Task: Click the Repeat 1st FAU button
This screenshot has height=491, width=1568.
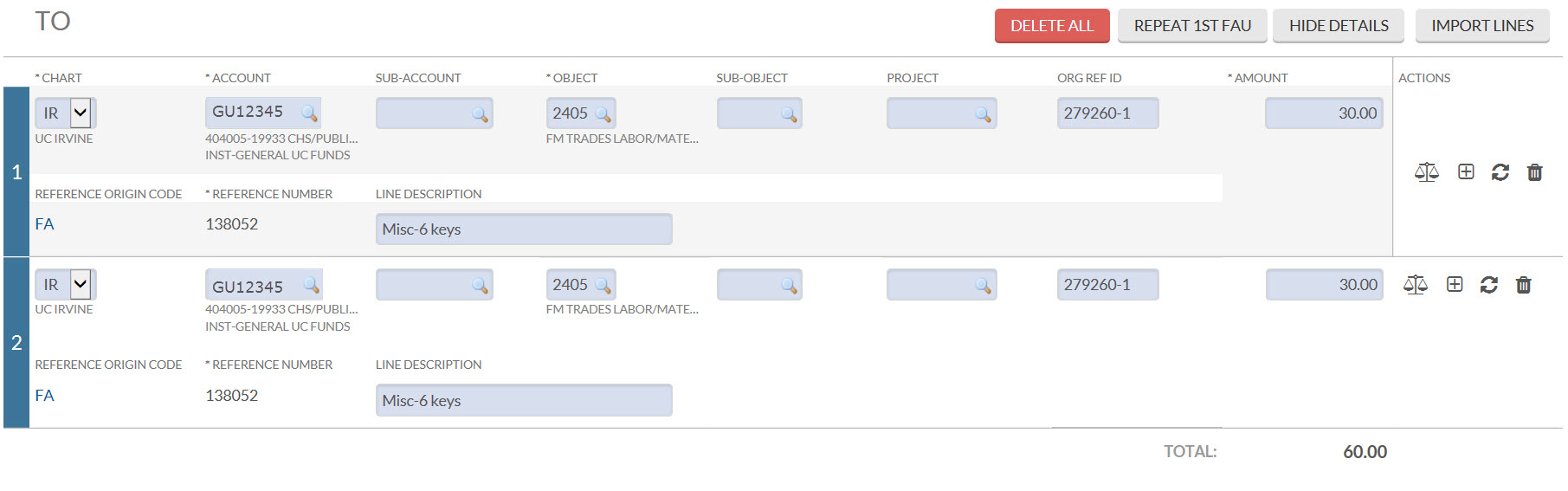Action: point(1192,26)
